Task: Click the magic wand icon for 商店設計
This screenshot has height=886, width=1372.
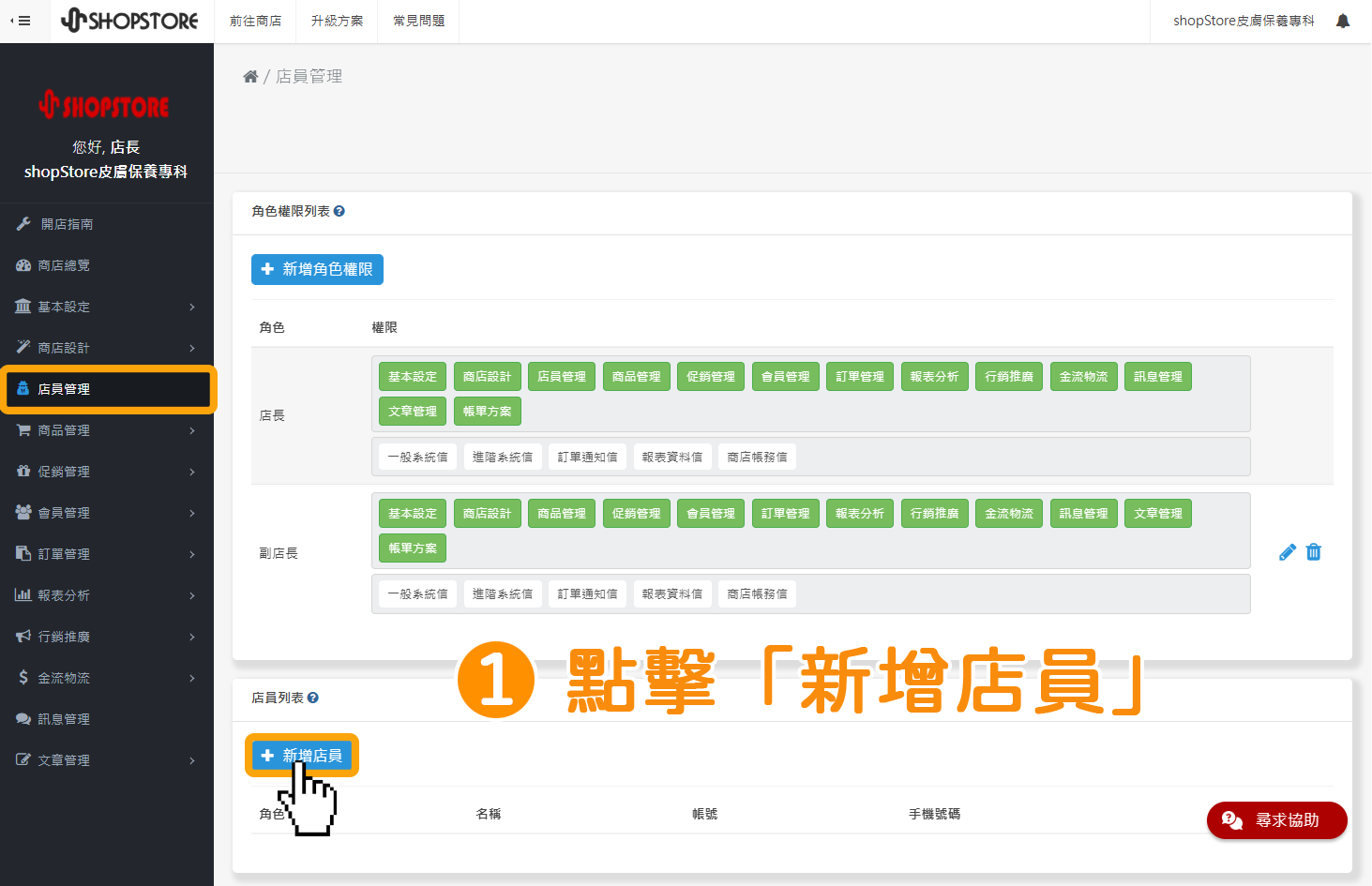Action: click(23, 347)
